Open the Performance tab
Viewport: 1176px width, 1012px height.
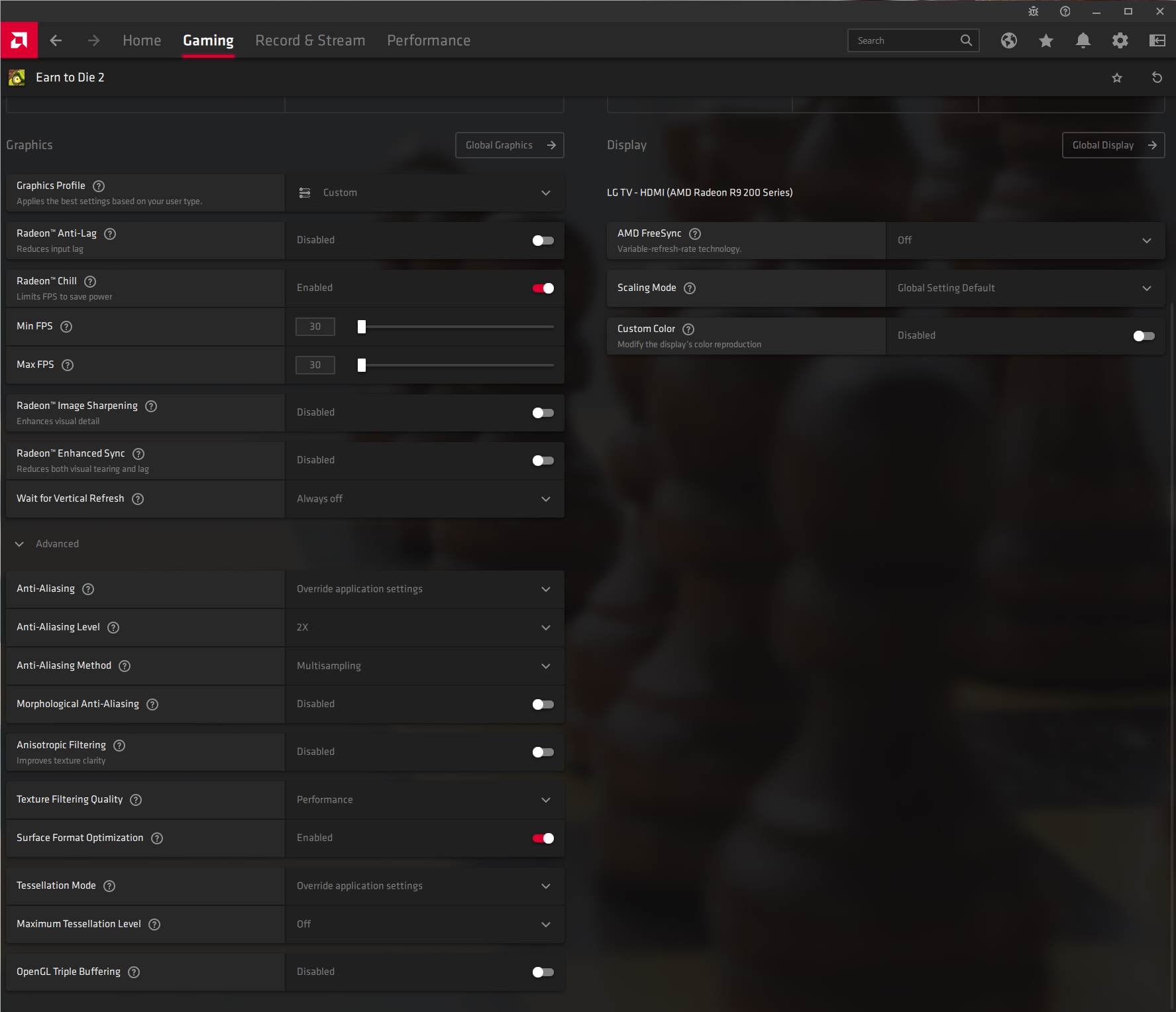click(429, 40)
